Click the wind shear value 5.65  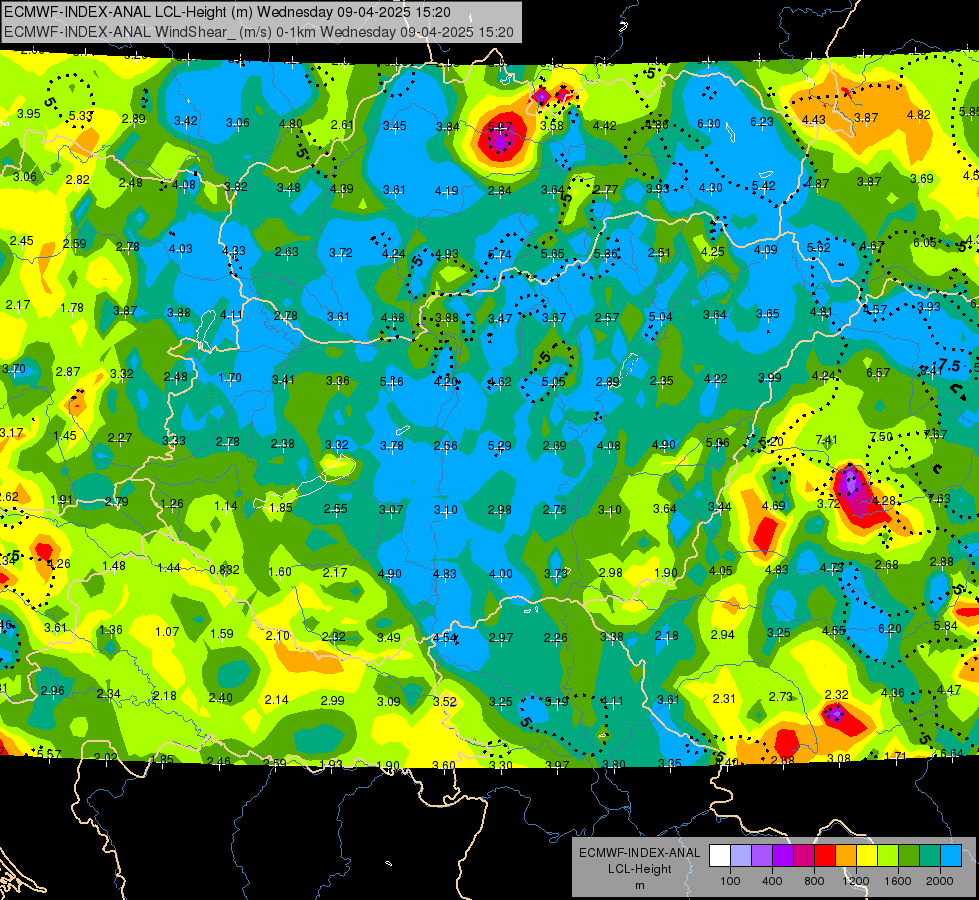pyautogui.click(x=553, y=254)
